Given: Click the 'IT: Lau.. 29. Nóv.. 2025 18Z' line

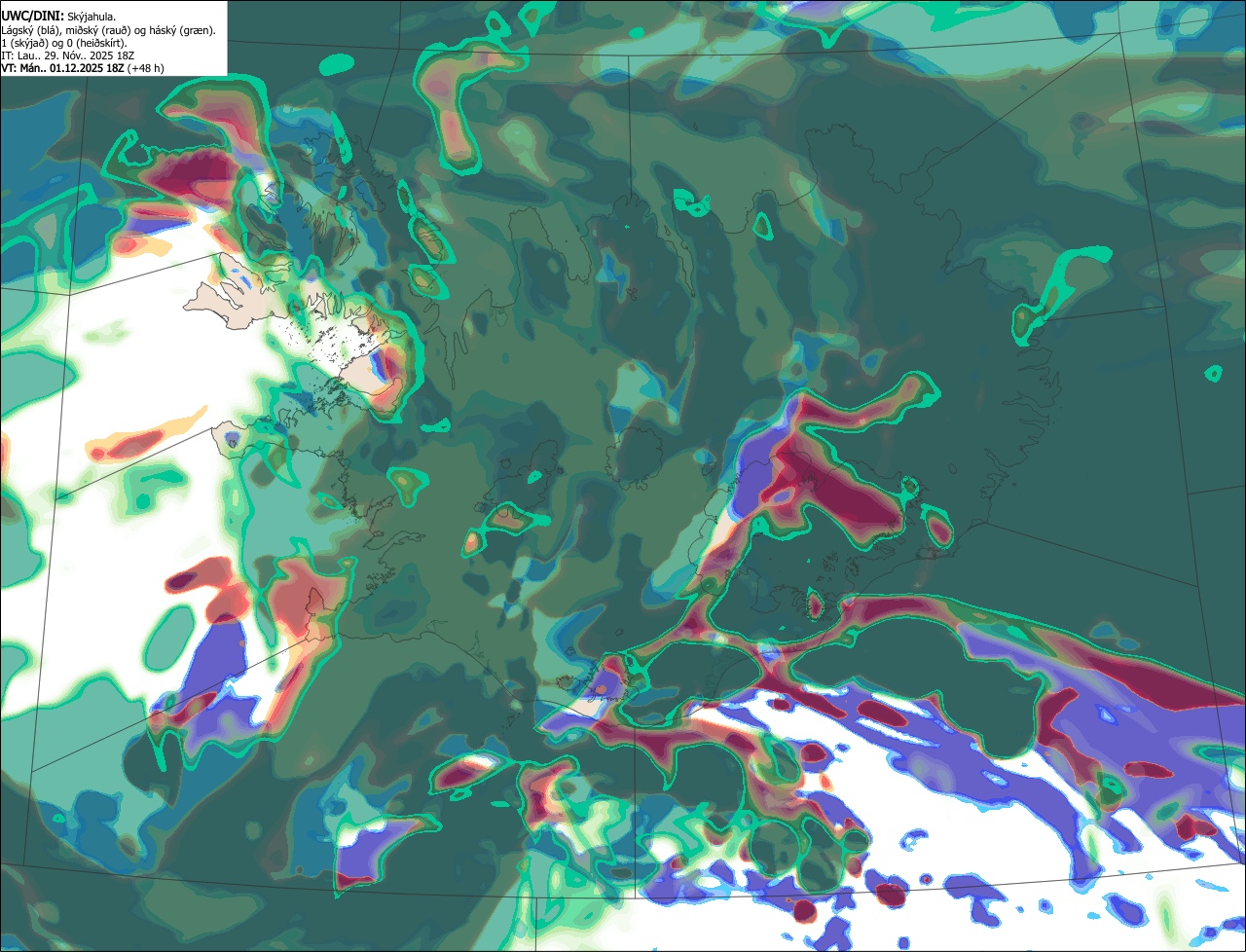Looking at the screenshot, I should tap(67, 55).
